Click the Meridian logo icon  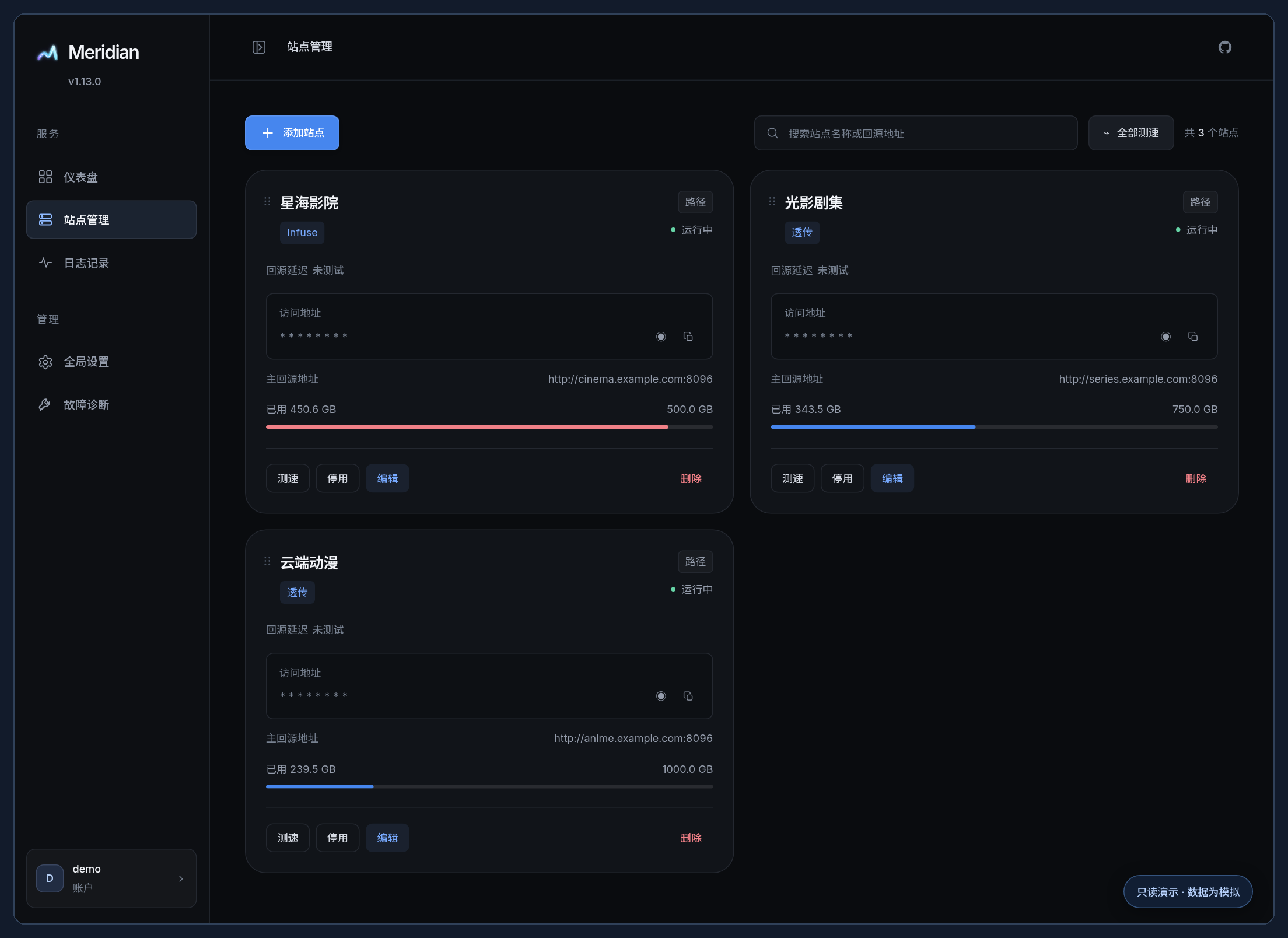point(47,52)
